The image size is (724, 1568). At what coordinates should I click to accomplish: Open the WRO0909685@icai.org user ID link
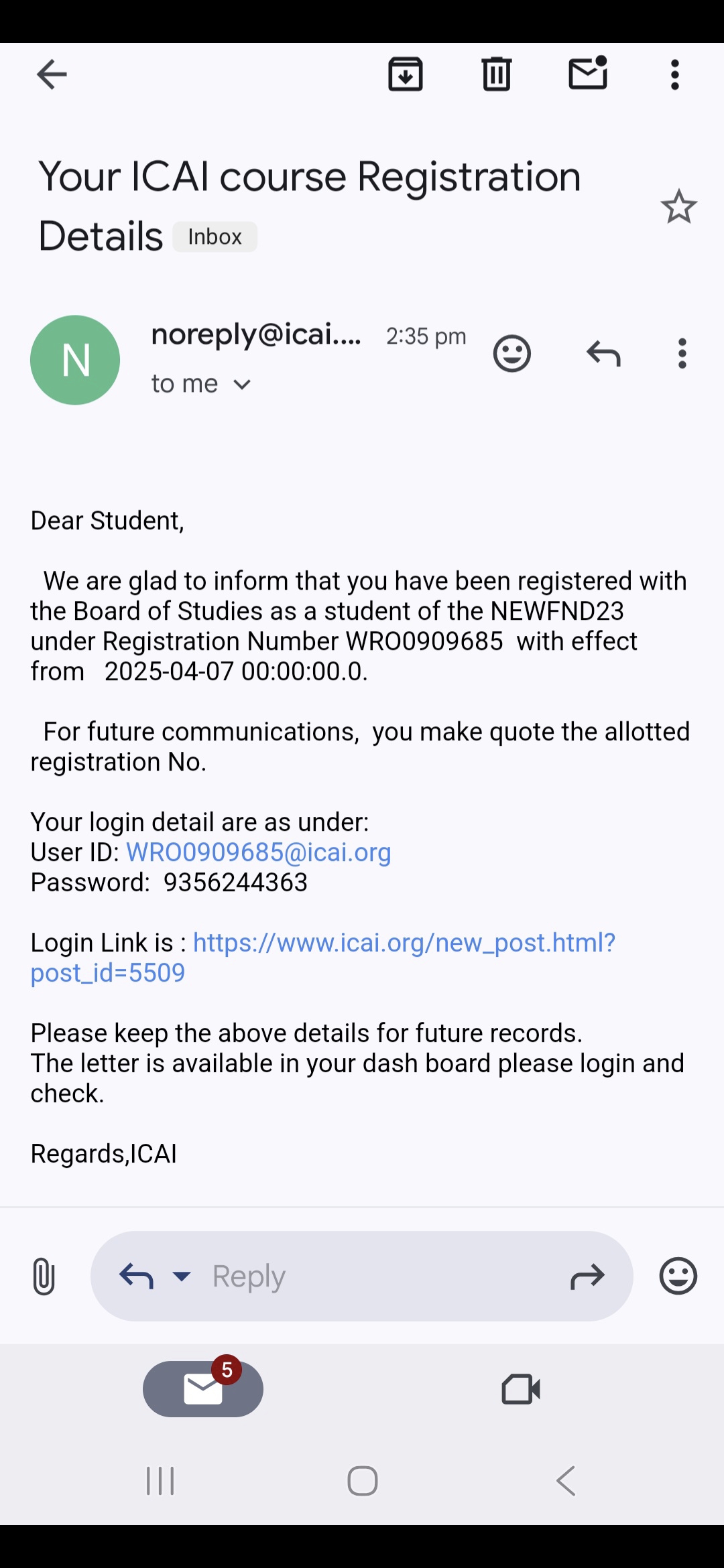pyautogui.click(x=259, y=852)
